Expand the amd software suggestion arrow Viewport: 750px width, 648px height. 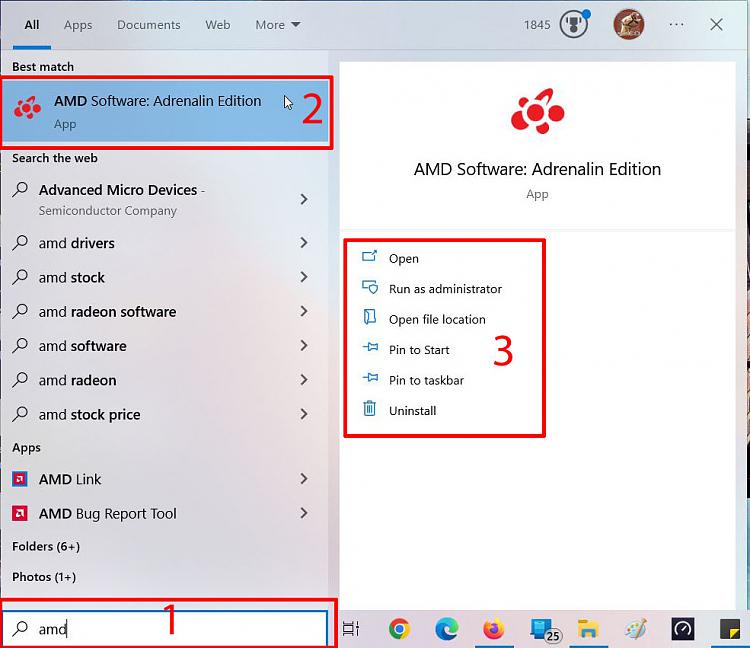pos(304,346)
